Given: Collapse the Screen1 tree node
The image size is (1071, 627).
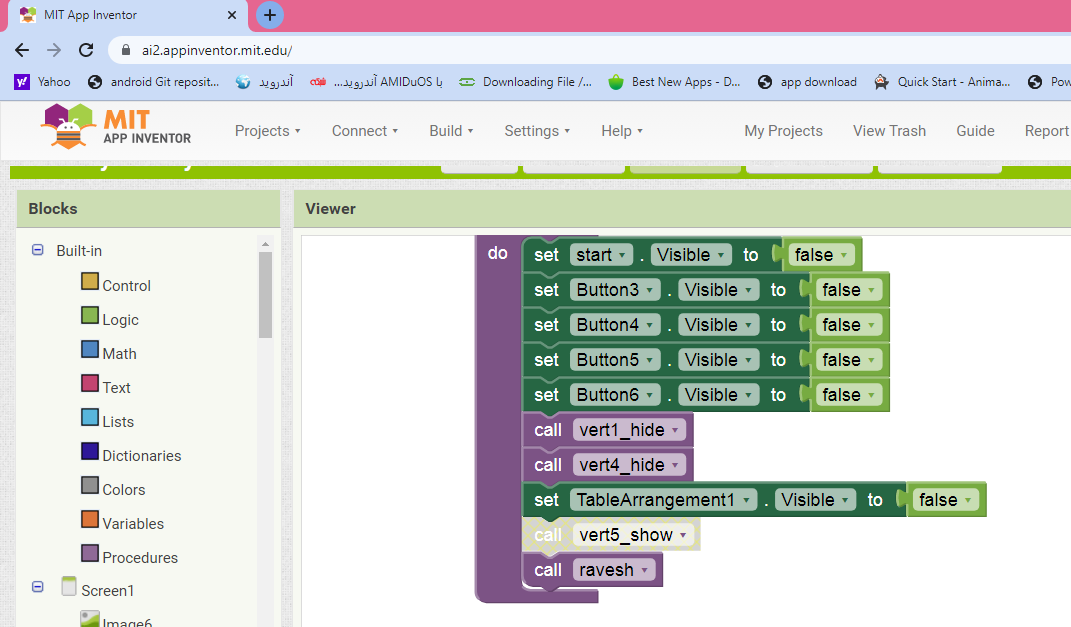Looking at the screenshot, I should (x=38, y=589).
